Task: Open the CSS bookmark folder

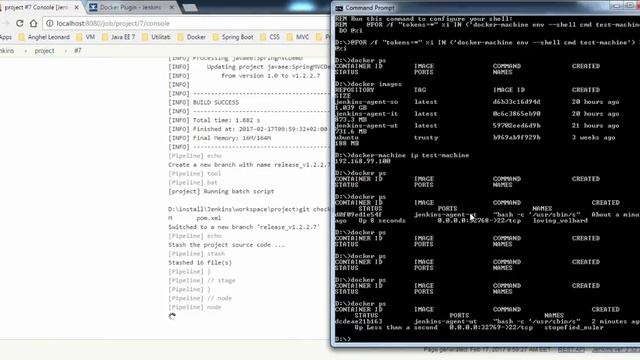Action: (270, 37)
